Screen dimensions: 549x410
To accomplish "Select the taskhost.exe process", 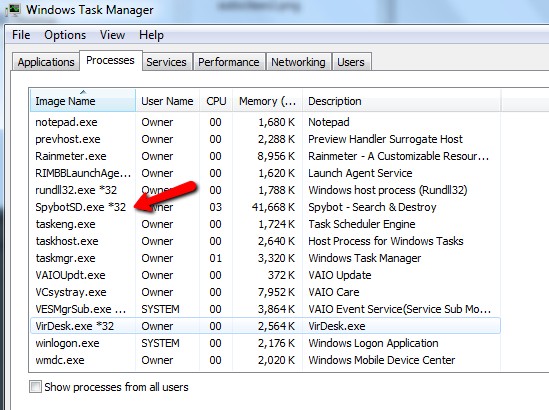I will point(265,241).
